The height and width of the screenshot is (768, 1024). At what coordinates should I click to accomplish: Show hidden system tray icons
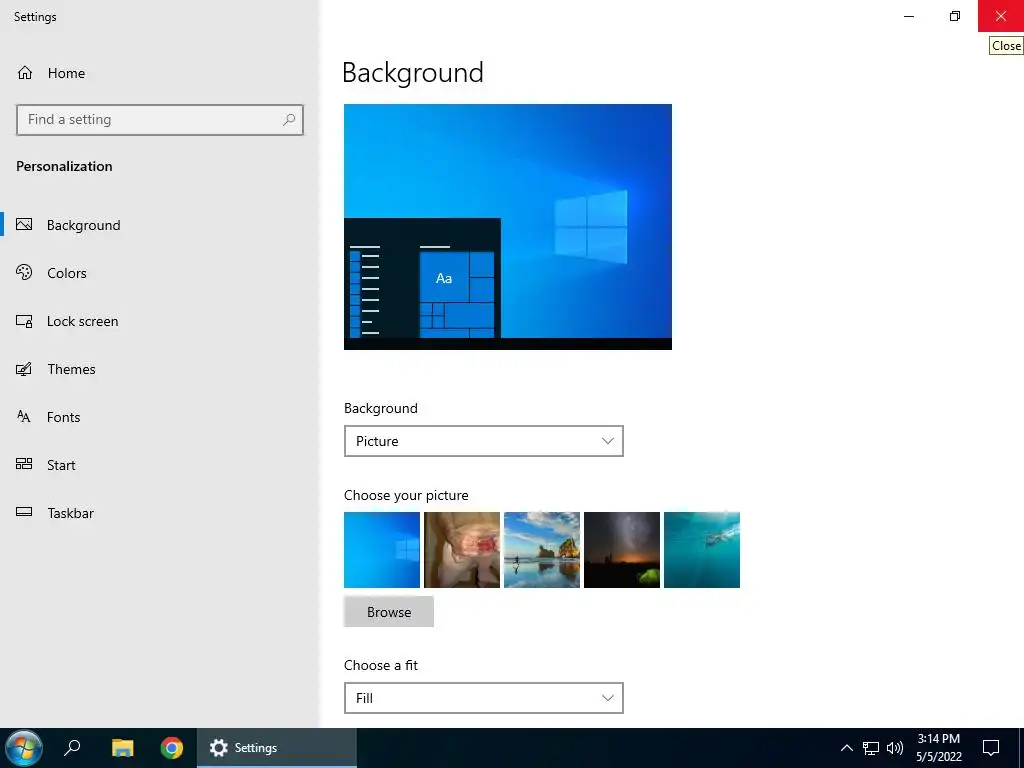pyautogui.click(x=846, y=748)
